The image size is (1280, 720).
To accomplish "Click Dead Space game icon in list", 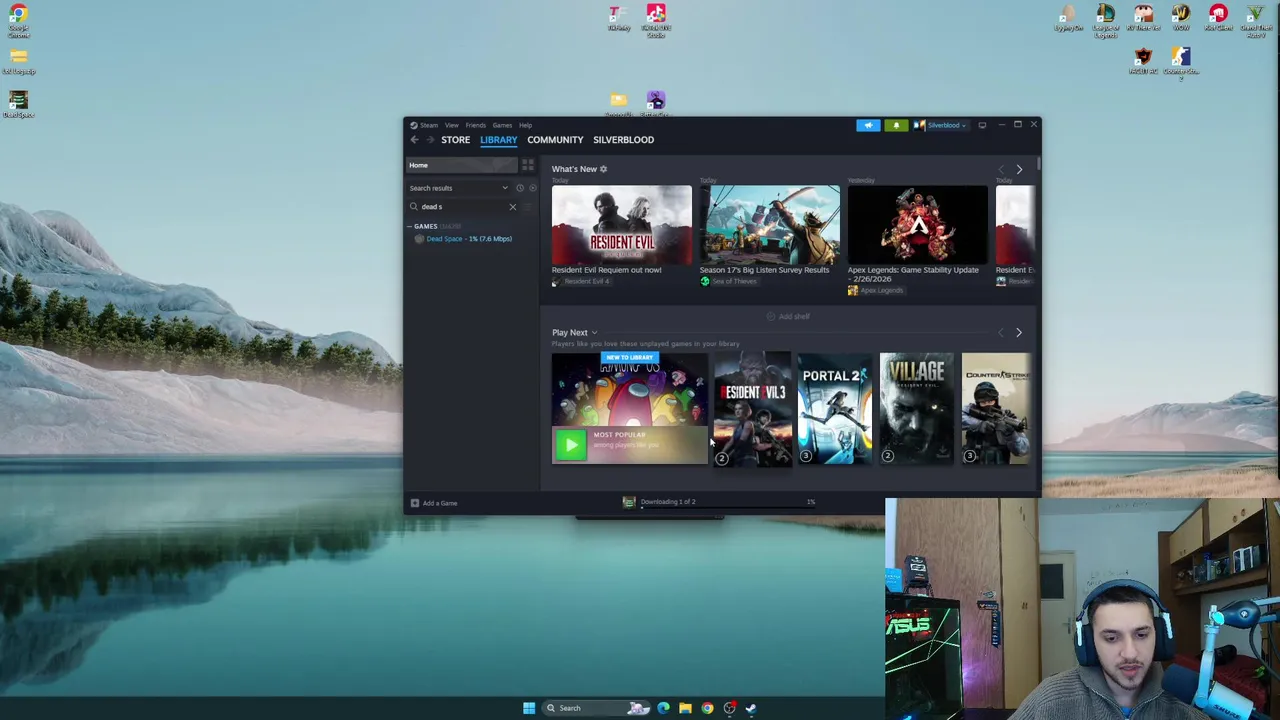I will (x=419, y=239).
